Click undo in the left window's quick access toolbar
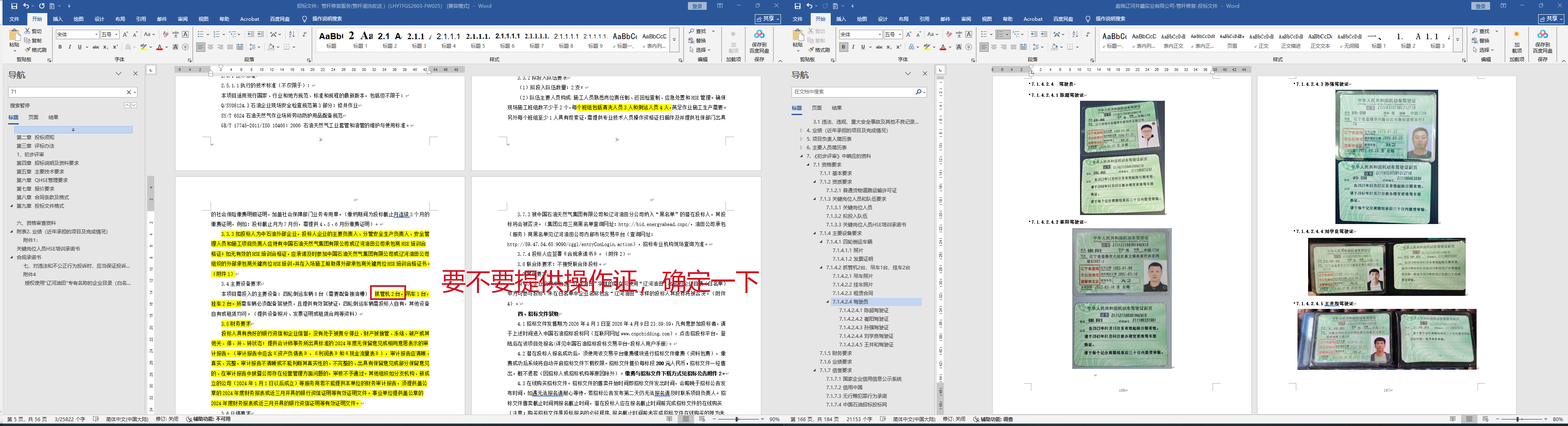Image resolution: width=1568 pixels, height=426 pixels. coord(26,6)
